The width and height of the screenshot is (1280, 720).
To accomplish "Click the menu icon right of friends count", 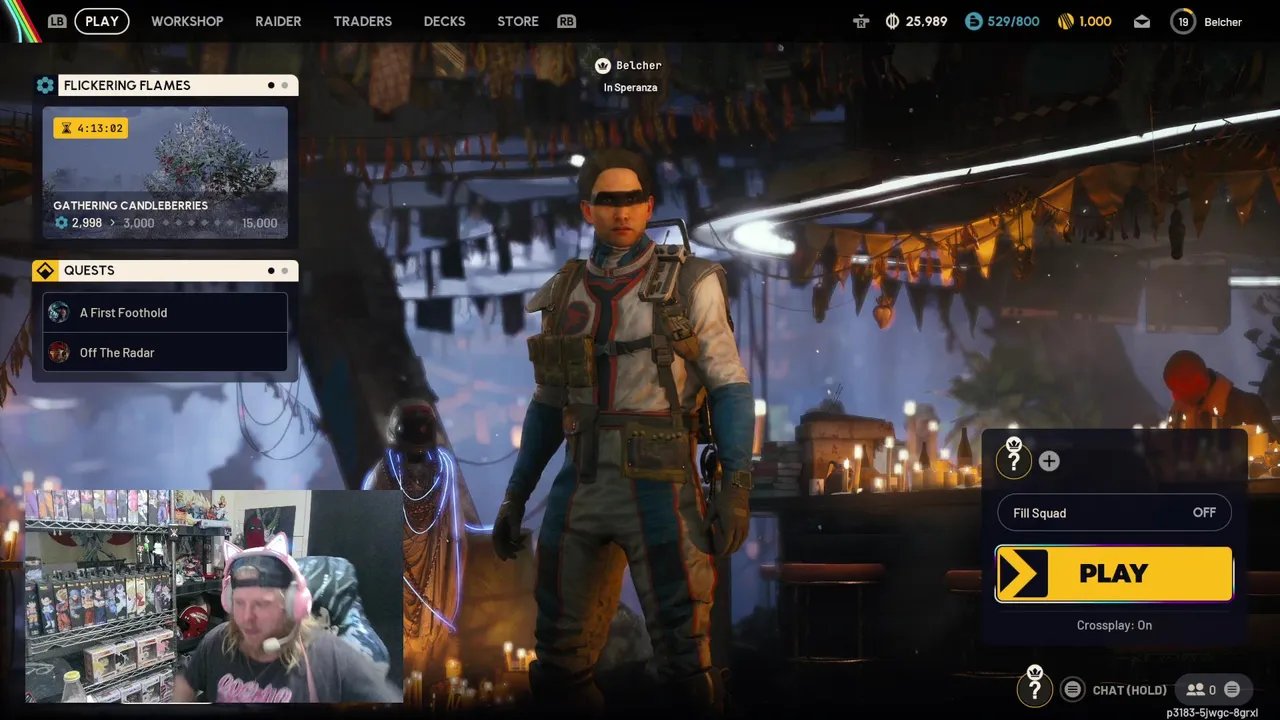I will [x=1232, y=689].
